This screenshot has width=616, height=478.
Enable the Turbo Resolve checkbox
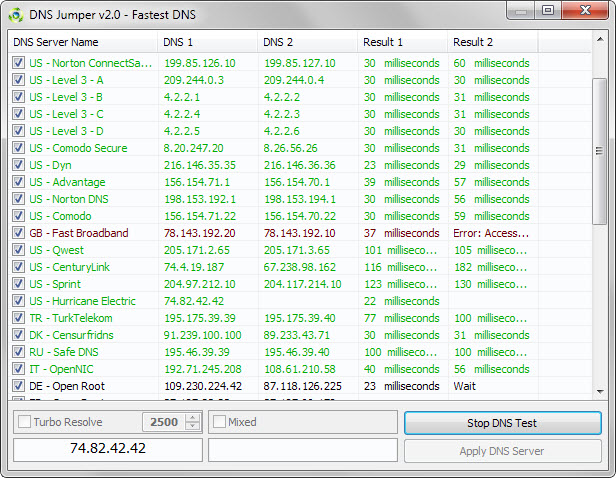(24, 422)
